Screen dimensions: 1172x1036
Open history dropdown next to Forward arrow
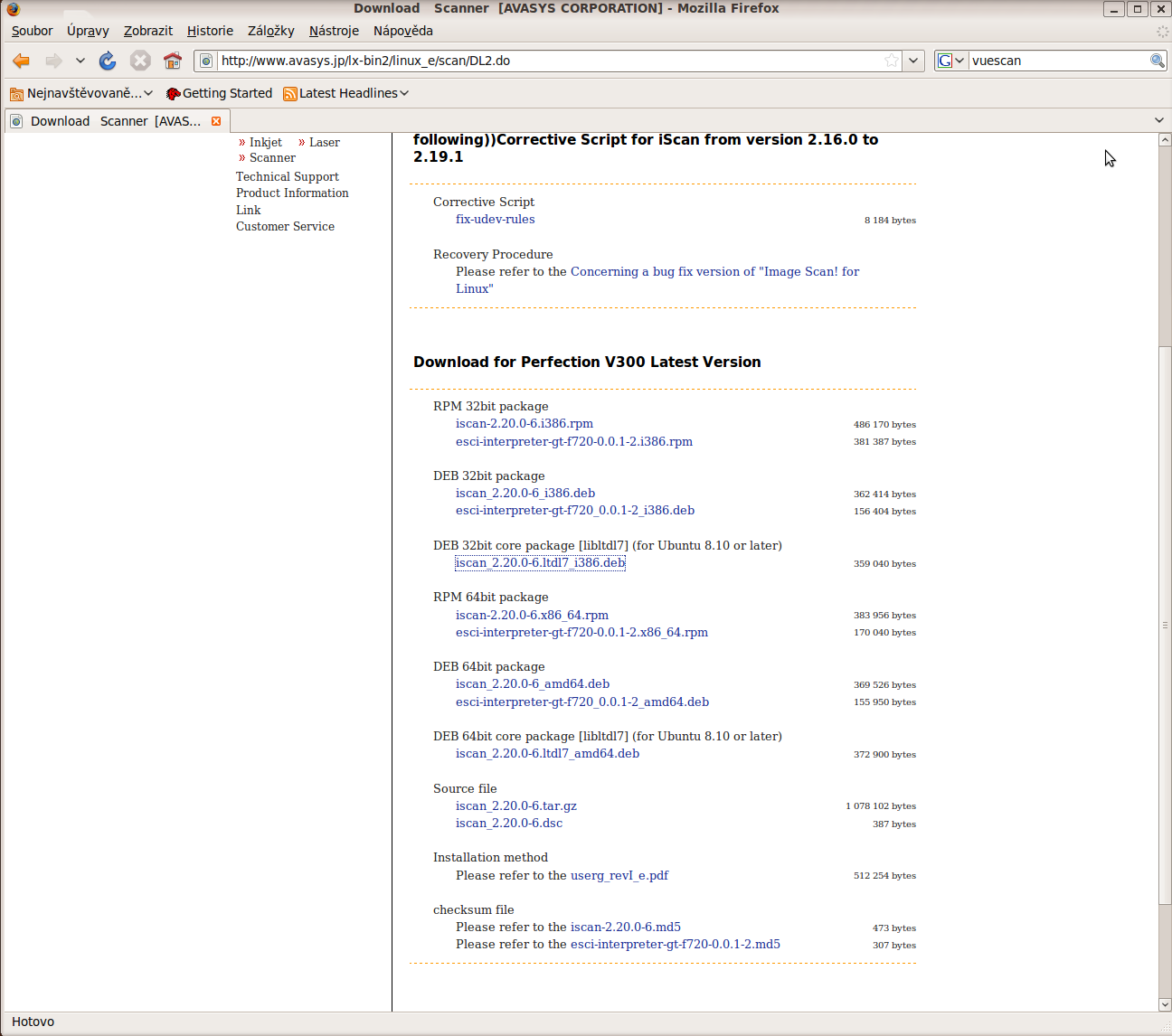pyautogui.click(x=80, y=61)
